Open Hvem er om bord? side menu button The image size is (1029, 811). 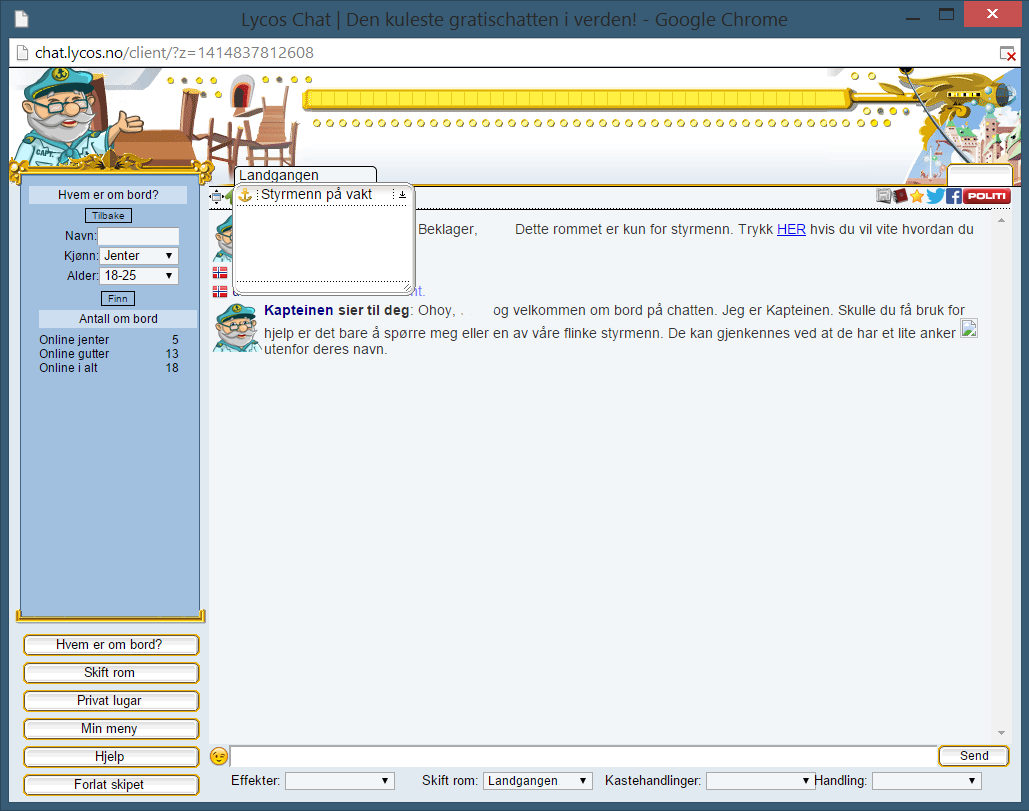[x=111, y=645]
